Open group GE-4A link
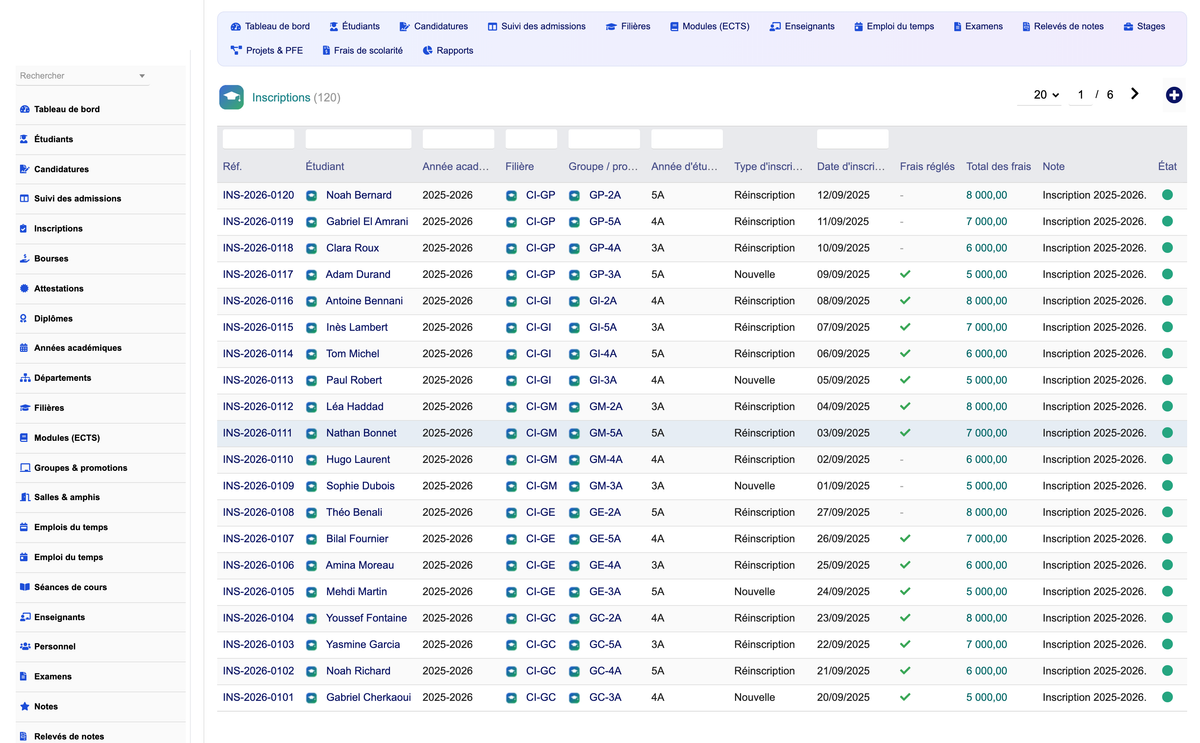The image size is (1200, 743). 605,565
